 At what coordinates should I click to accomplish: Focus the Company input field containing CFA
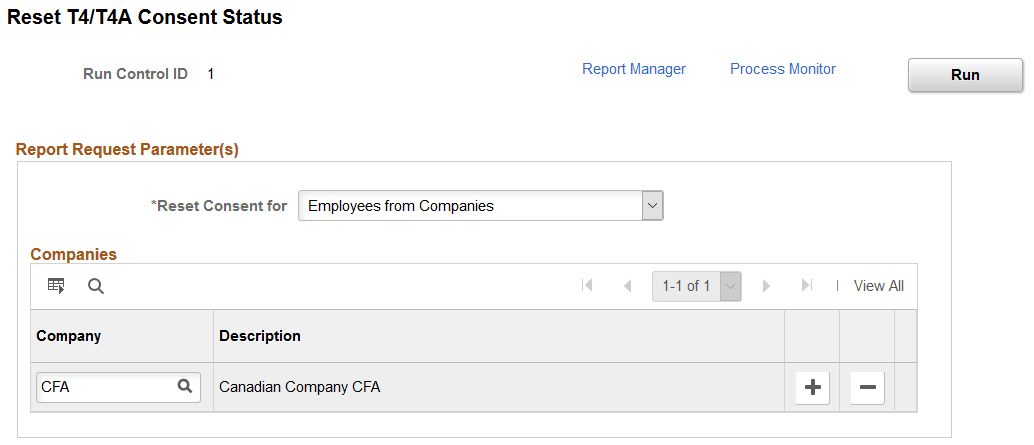(x=105, y=387)
